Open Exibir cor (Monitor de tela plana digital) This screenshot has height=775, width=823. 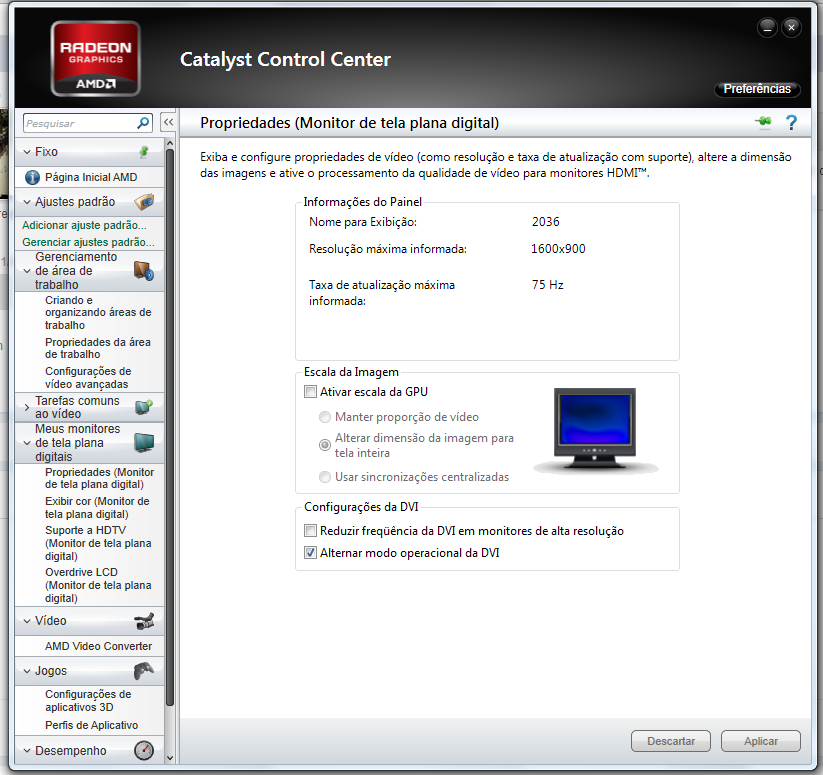[97, 507]
